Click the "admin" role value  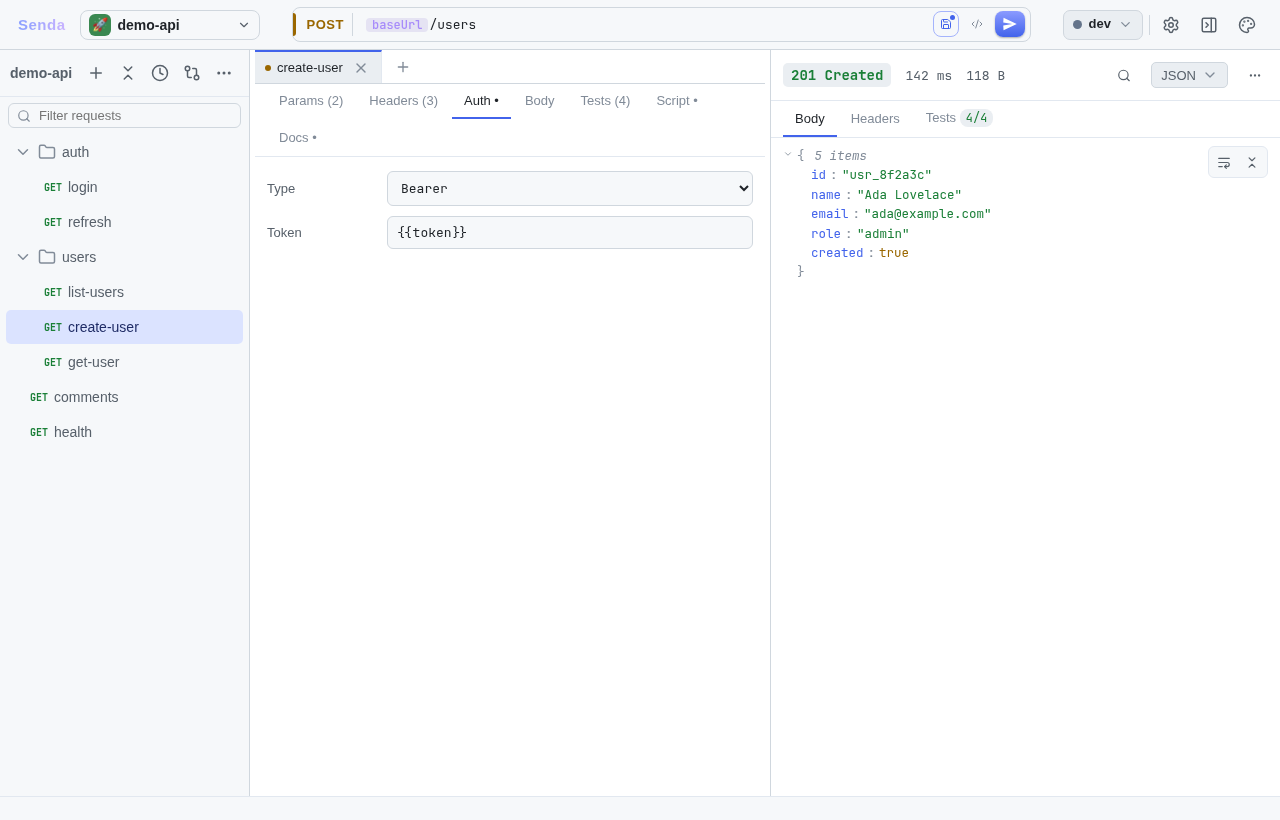tap(883, 234)
